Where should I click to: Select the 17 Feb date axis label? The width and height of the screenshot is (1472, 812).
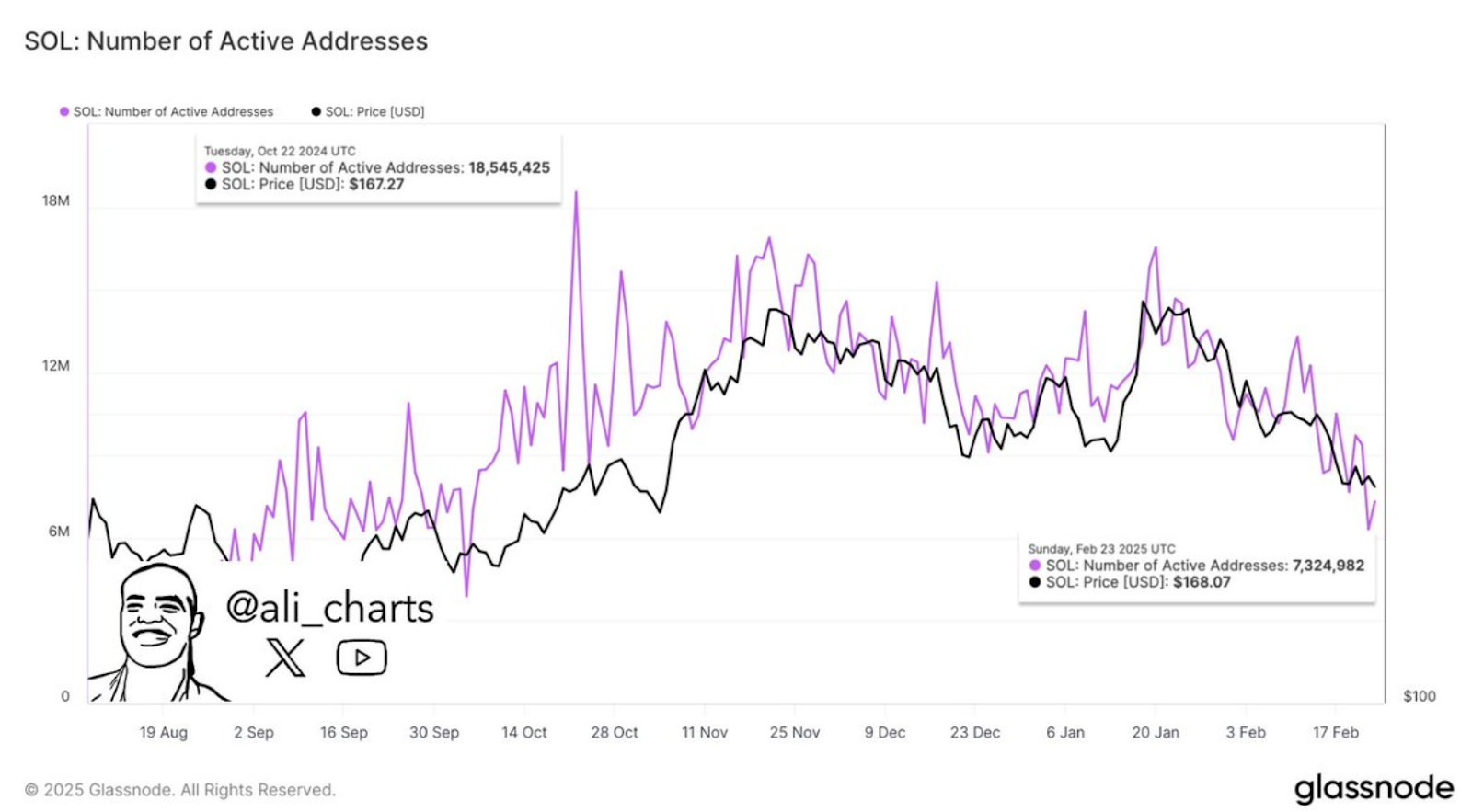pos(1335,732)
